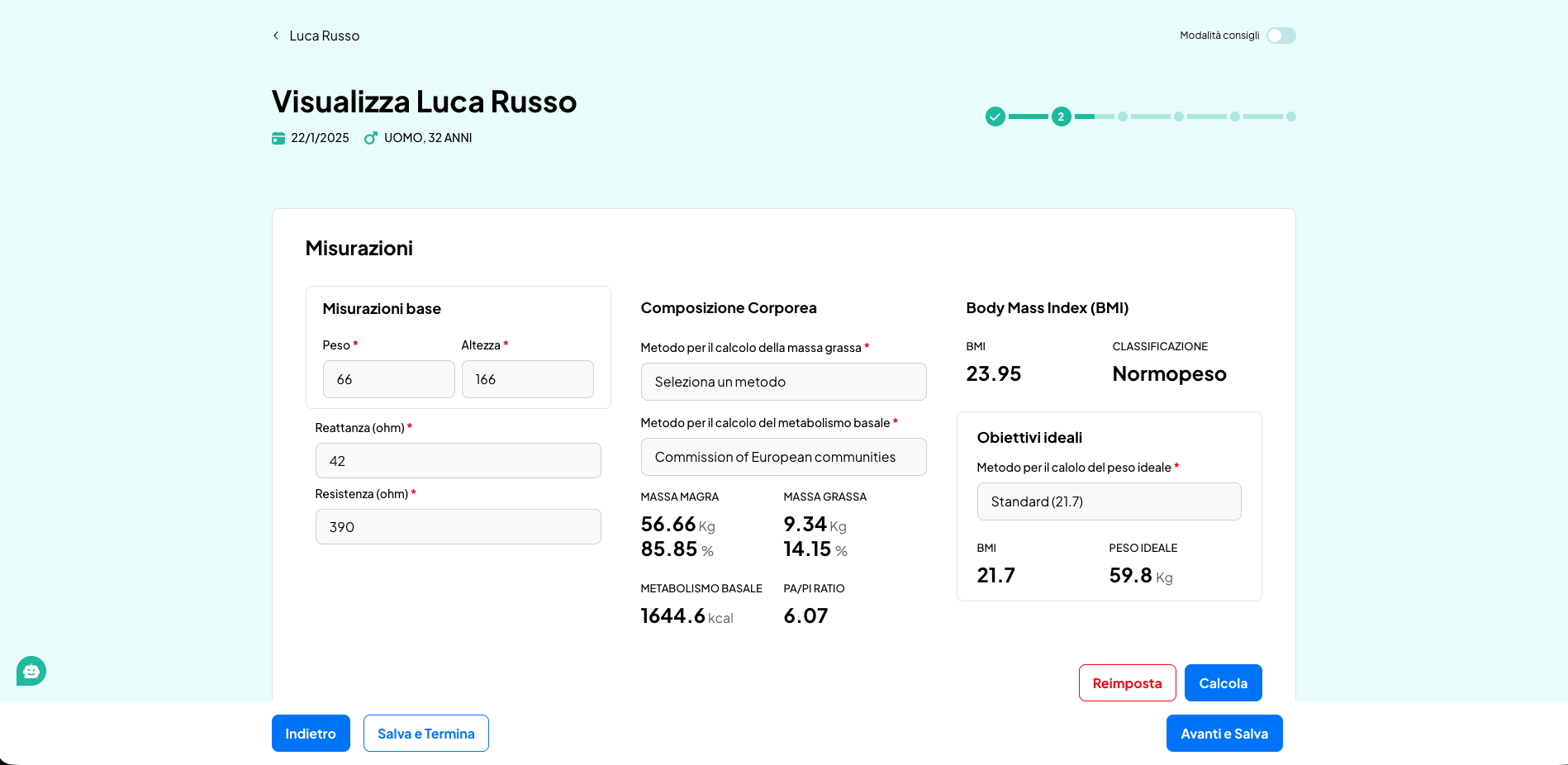Screen dimensions: 1568x765
Task: Open the ideal weight method dropdown
Action: [x=1109, y=501]
